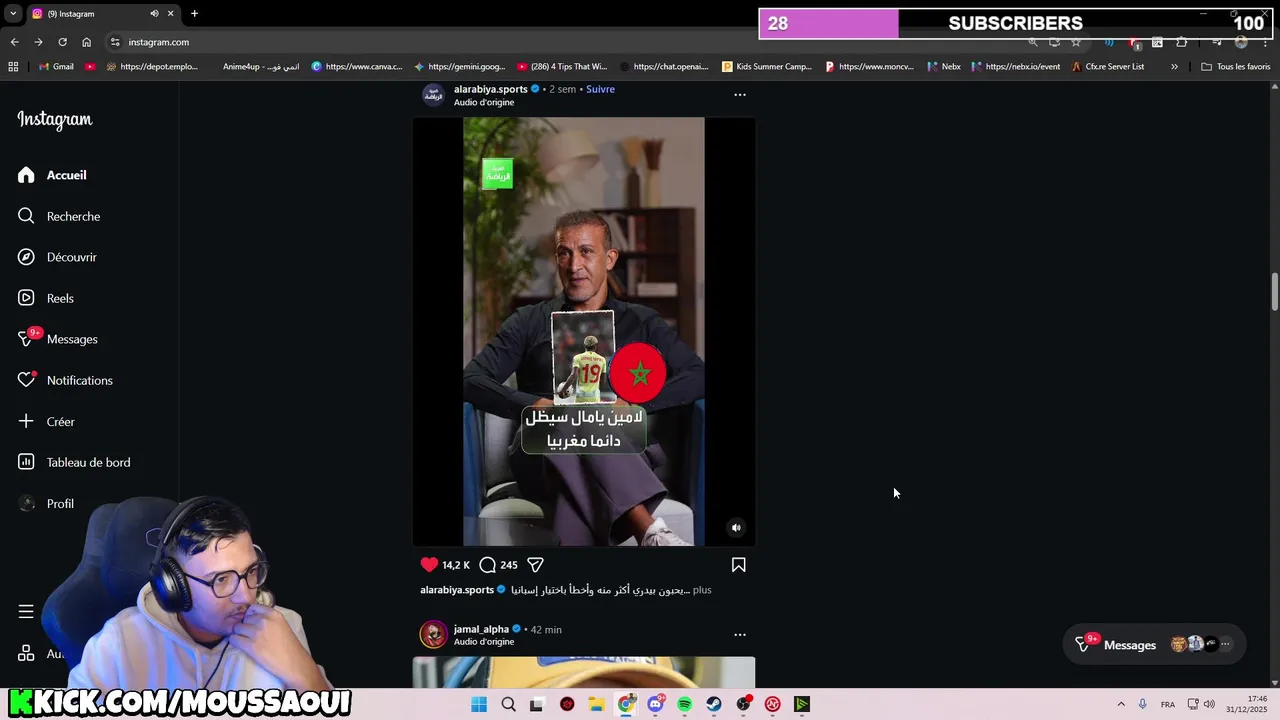Click browser home button
Viewport: 1280px width, 720px height.
click(x=86, y=42)
